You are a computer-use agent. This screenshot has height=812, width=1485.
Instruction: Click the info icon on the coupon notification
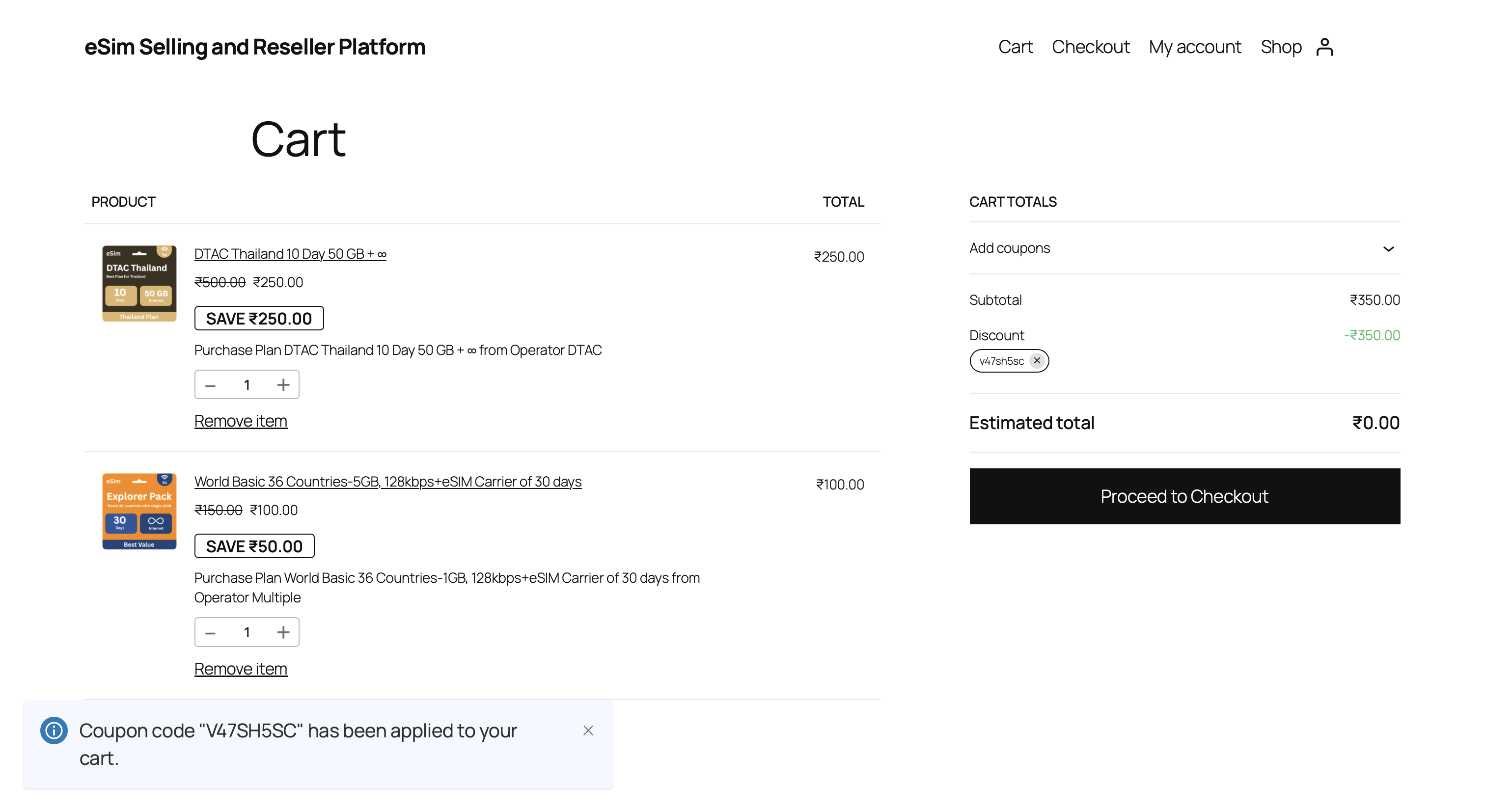[53, 731]
